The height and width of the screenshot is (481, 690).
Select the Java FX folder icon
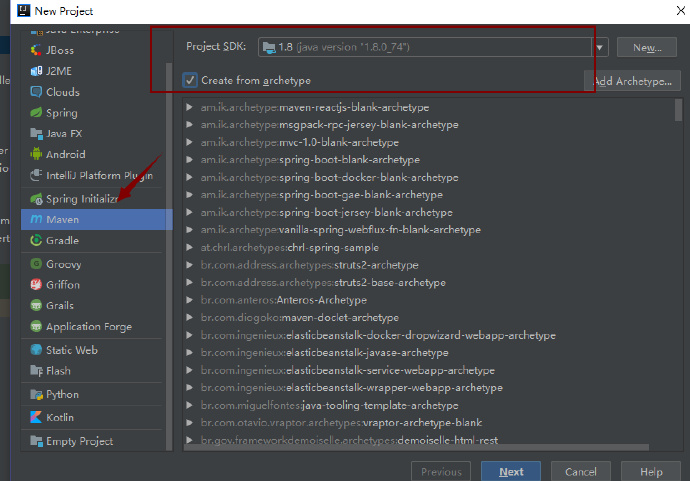coord(36,133)
